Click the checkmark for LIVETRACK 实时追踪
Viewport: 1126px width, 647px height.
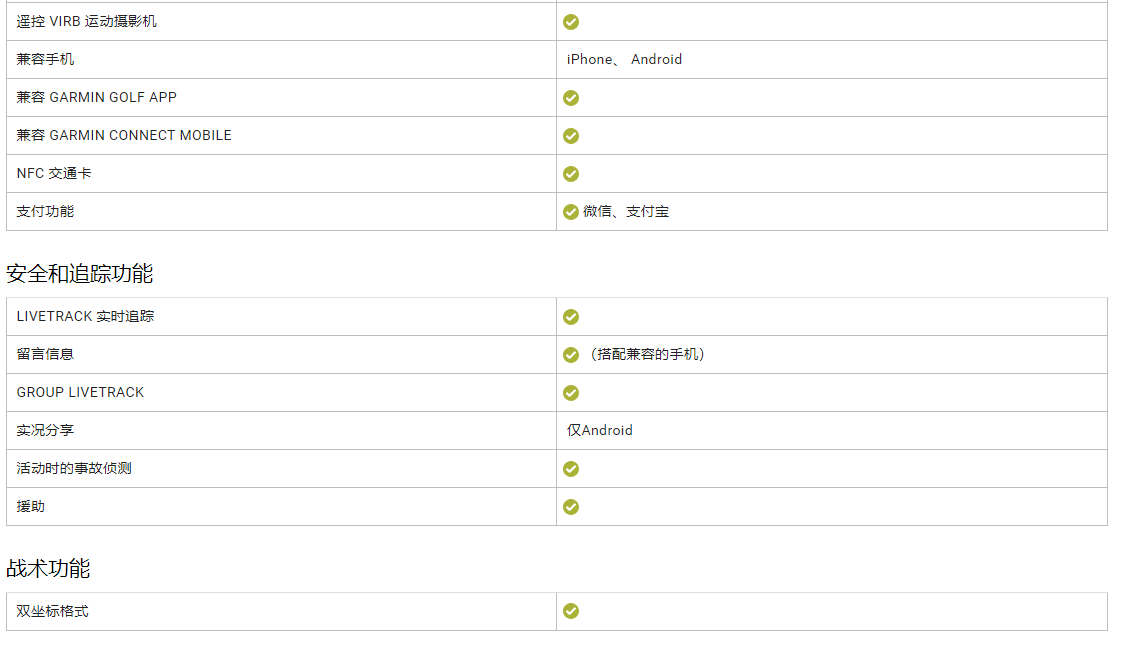(x=571, y=317)
